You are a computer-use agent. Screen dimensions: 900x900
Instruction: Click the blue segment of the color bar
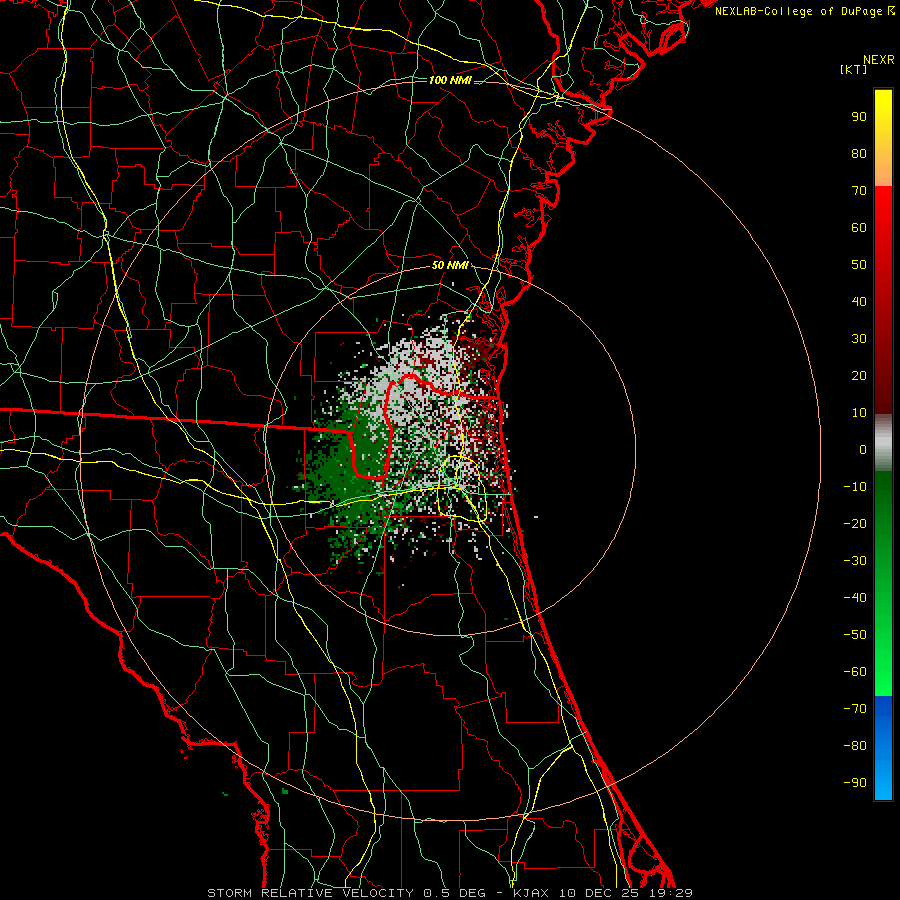coord(883,748)
